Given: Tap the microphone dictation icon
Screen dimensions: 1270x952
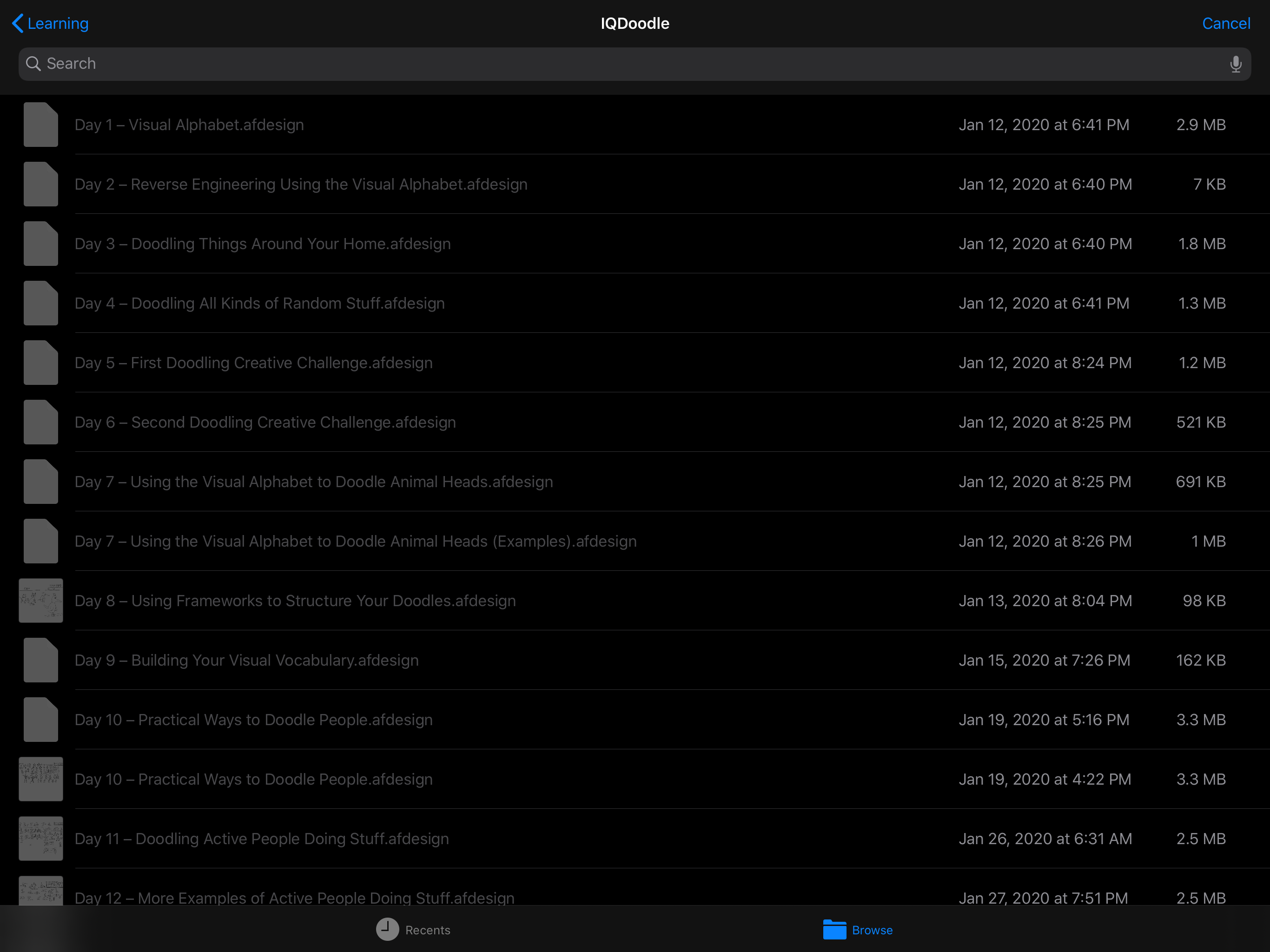Looking at the screenshot, I should coord(1236,64).
